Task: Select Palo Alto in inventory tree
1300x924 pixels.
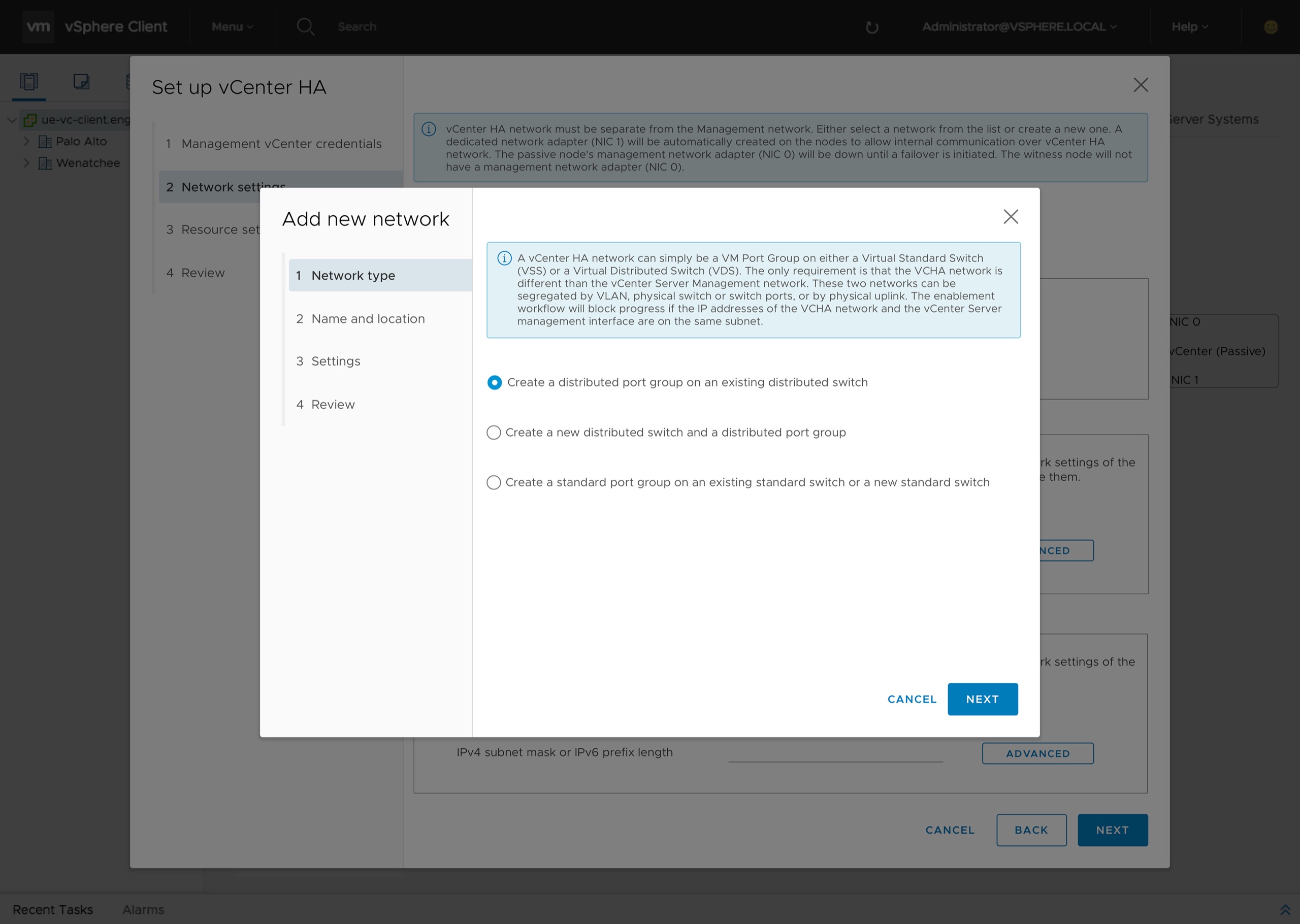Action: 81,141
